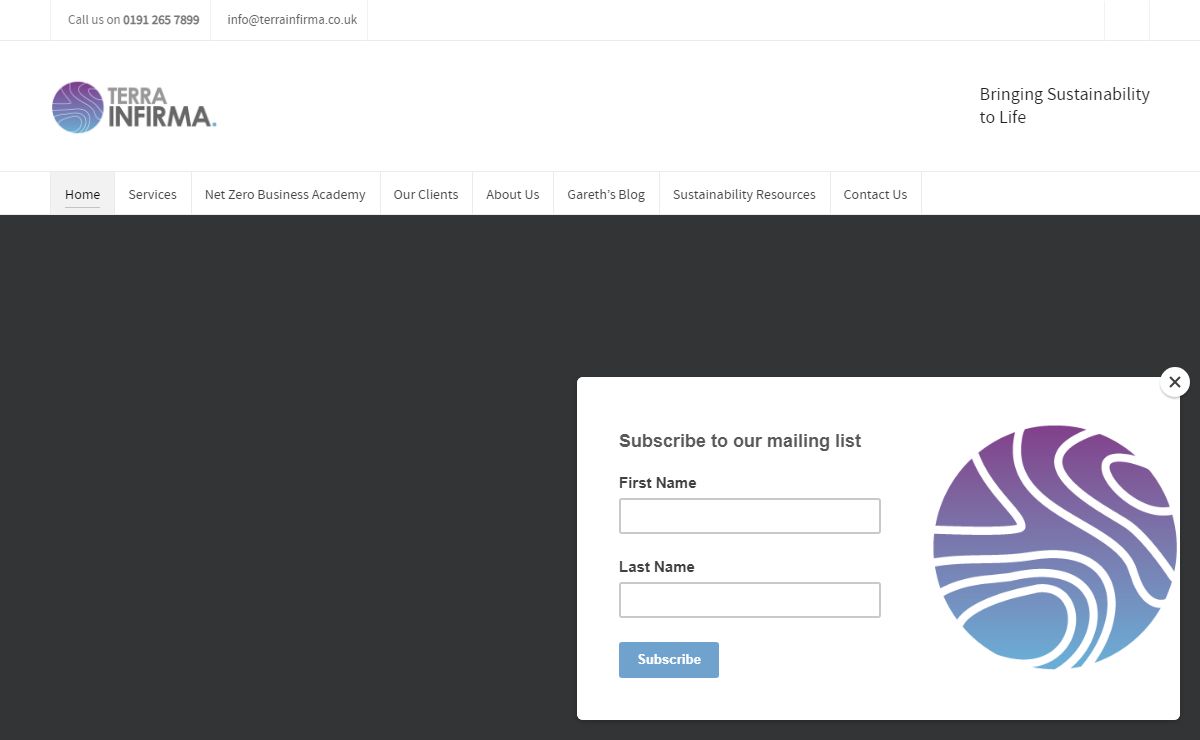Viewport: 1200px width, 740px height.
Task: Open the Services menu item
Action: click(x=152, y=194)
